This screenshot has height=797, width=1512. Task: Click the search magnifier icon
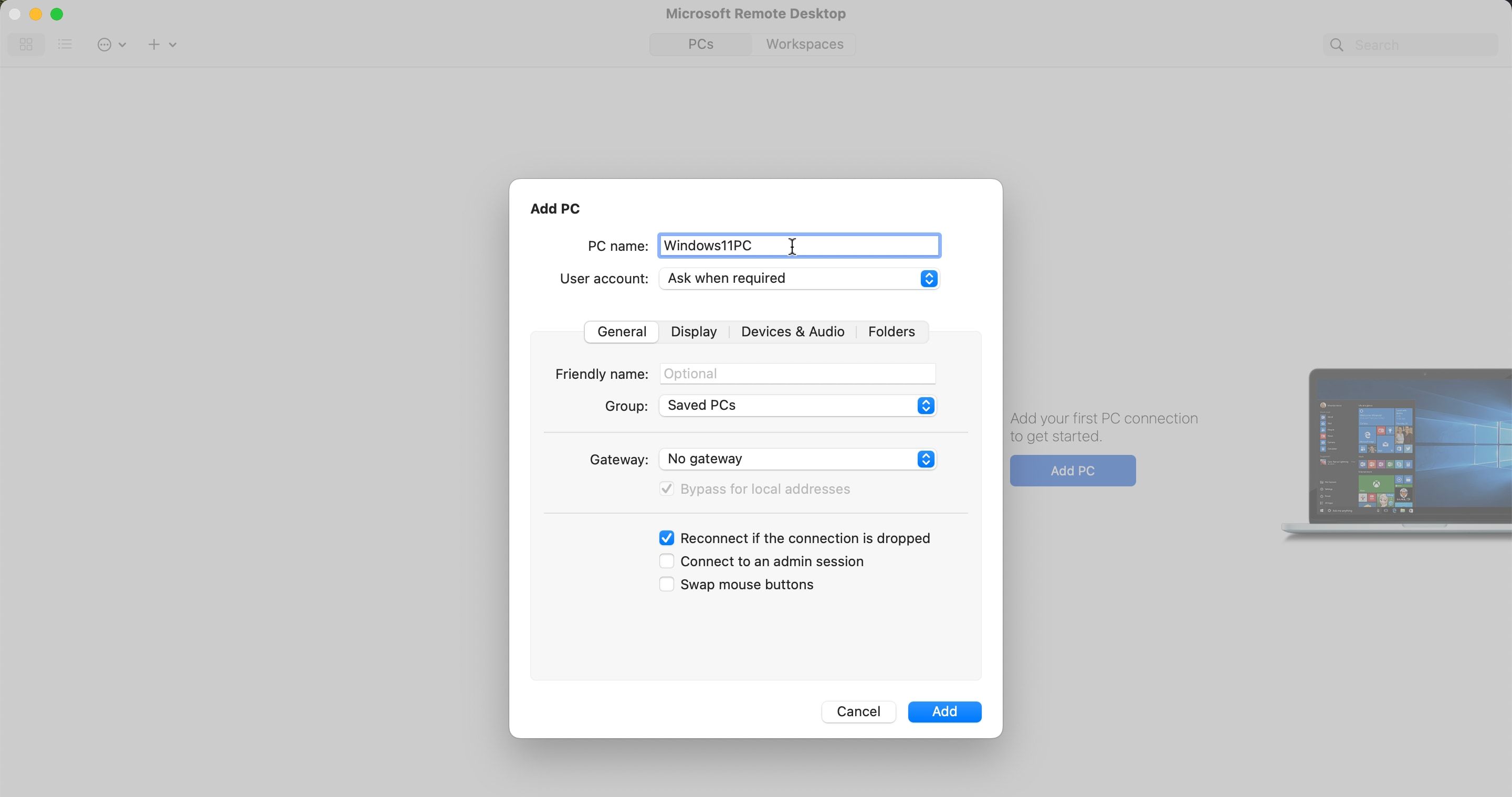pyautogui.click(x=1337, y=45)
